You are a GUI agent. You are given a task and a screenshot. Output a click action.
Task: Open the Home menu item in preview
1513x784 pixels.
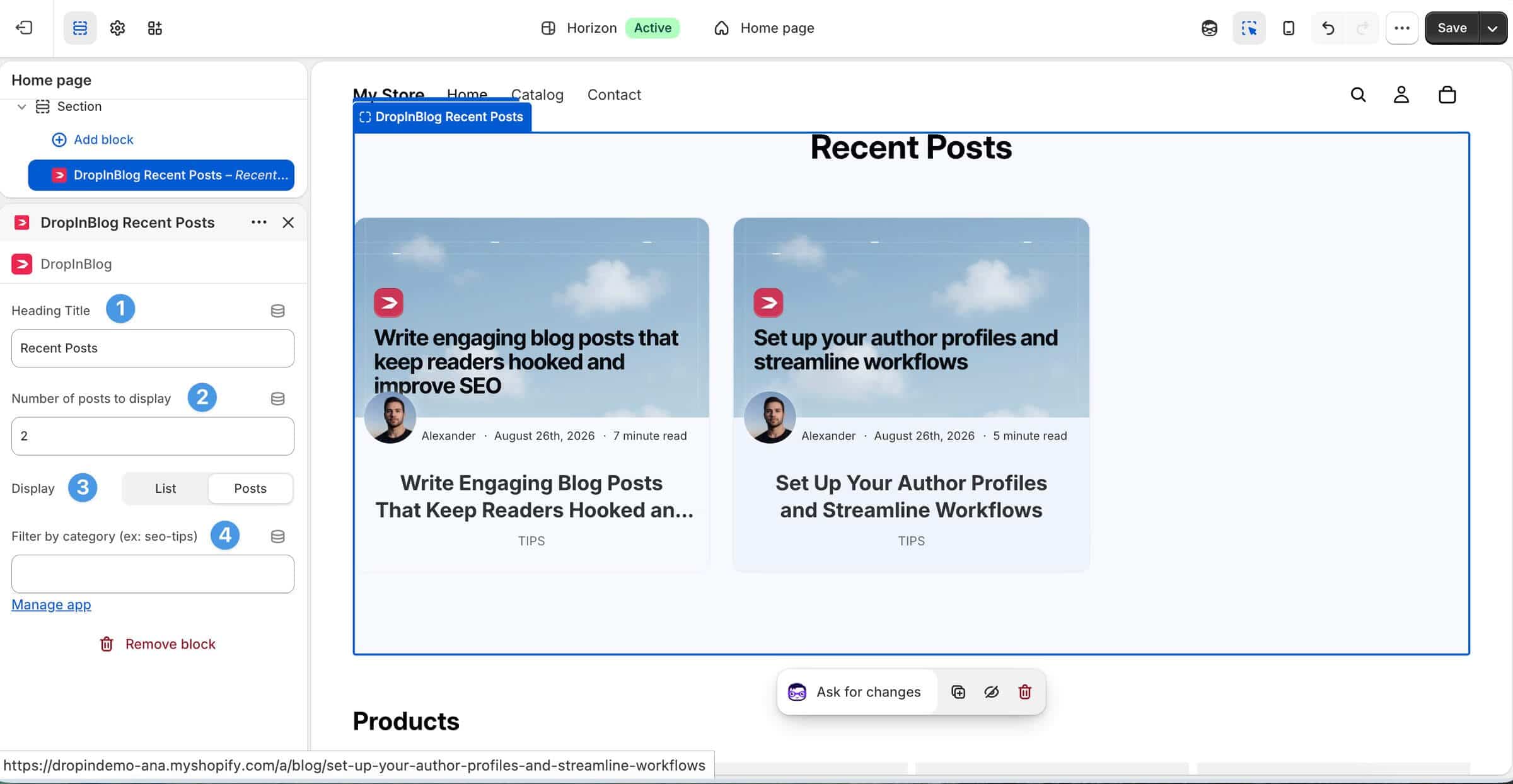pyautogui.click(x=467, y=95)
